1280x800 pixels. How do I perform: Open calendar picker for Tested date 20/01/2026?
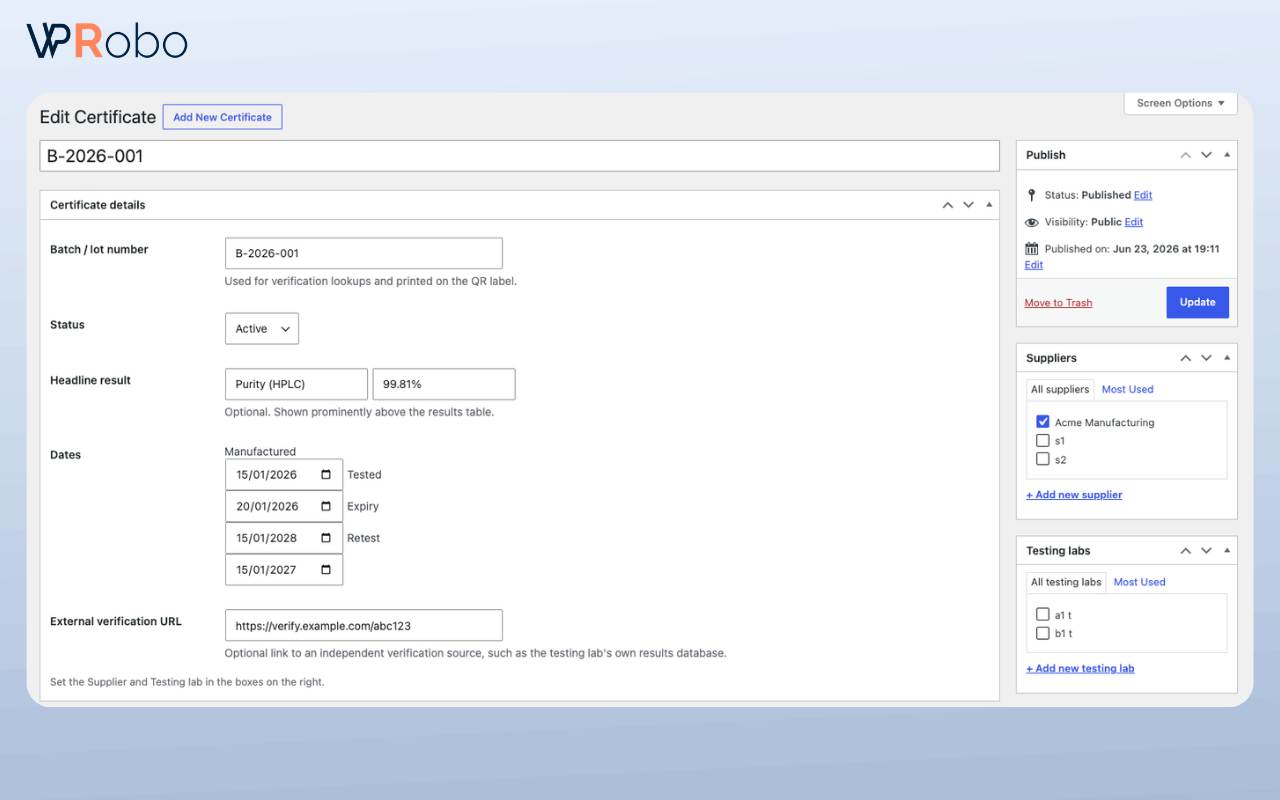click(326, 506)
